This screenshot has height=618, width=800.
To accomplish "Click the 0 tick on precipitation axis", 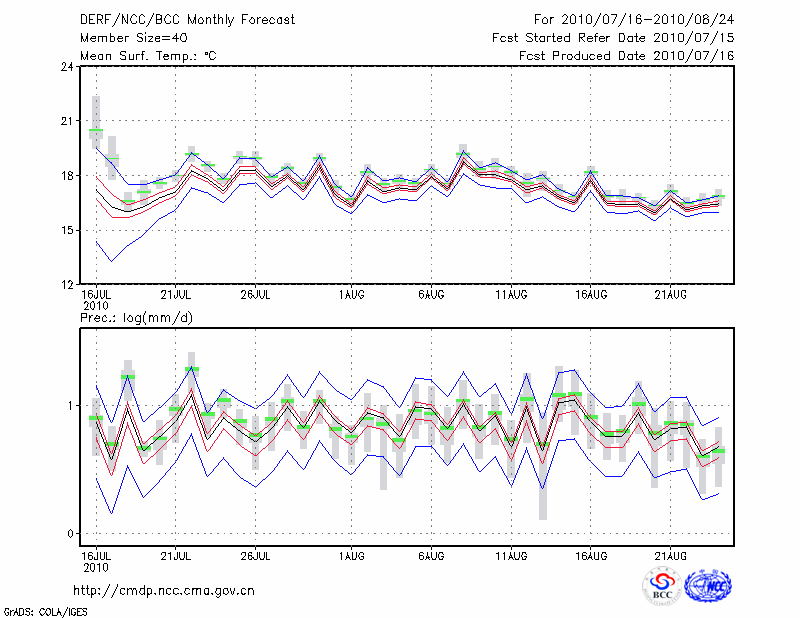I will tap(70, 533).
